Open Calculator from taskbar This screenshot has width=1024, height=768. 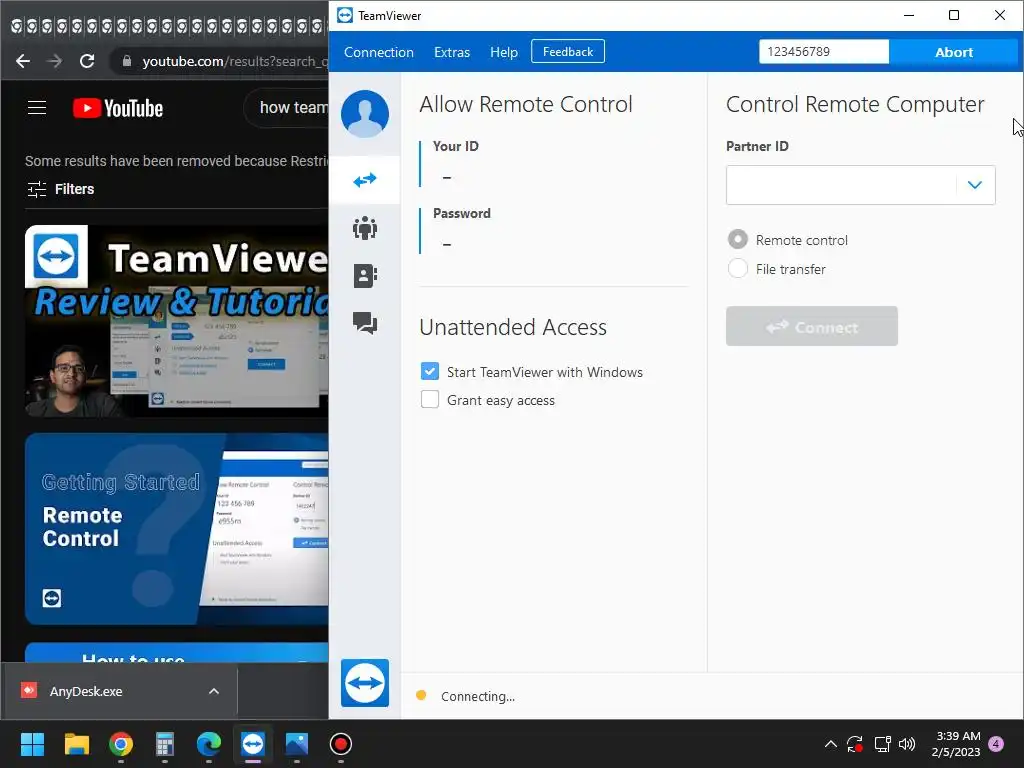click(x=165, y=744)
